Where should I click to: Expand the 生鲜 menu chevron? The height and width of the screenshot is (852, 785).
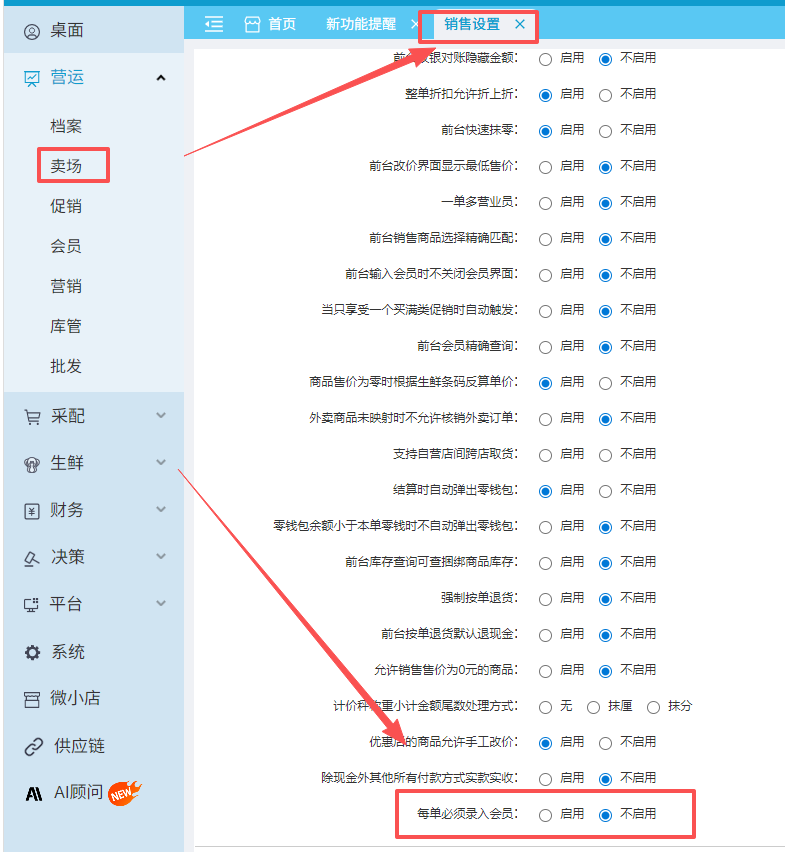tap(161, 462)
